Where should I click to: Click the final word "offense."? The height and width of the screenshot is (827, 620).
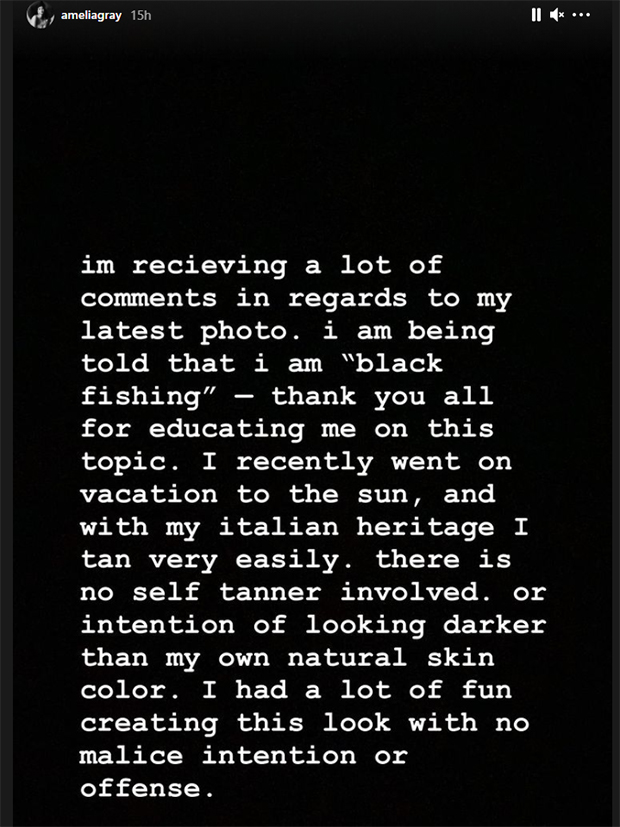pyautogui.click(x=148, y=788)
